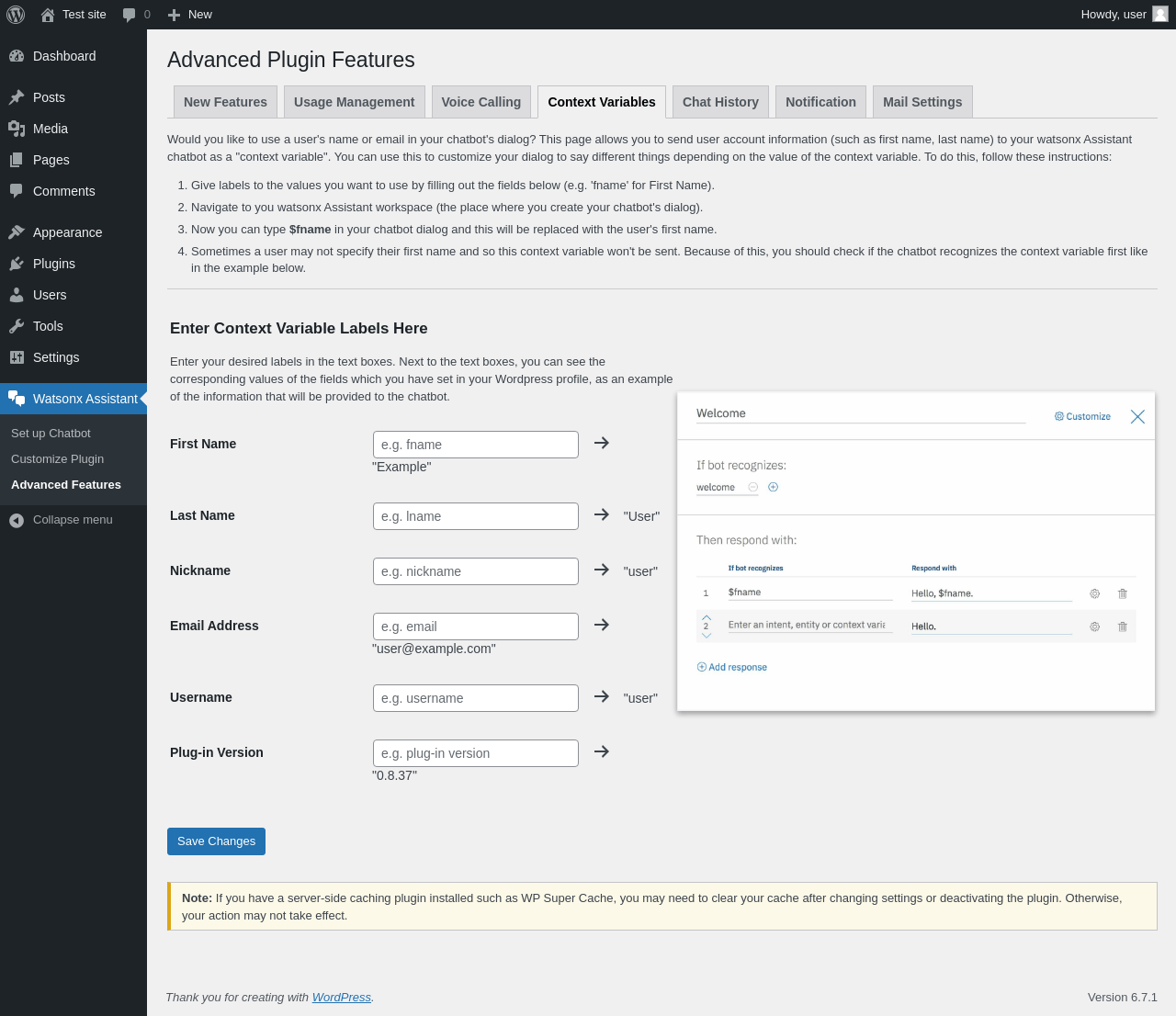Open the Notification tab
The image size is (1176, 1016).
point(820,102)
